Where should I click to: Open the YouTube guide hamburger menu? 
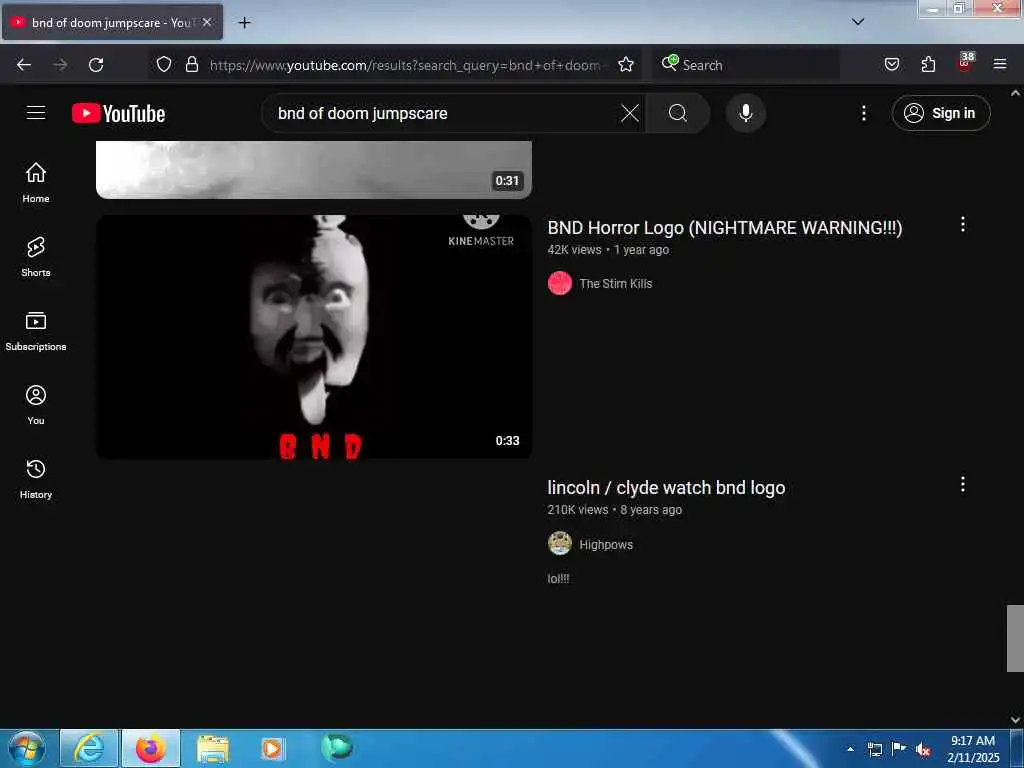point(36,113)
